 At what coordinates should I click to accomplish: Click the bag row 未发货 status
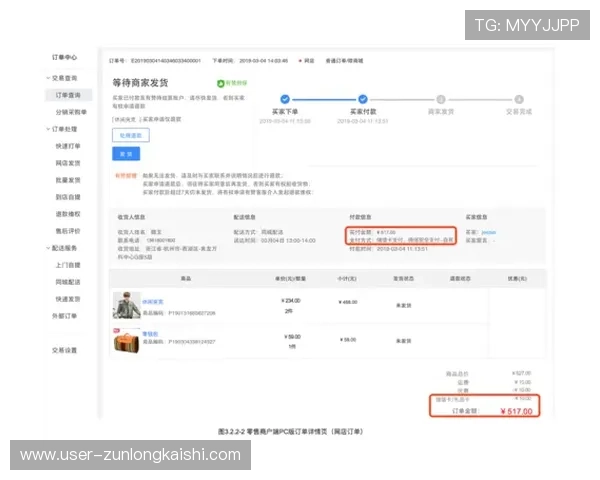[404, 341]
